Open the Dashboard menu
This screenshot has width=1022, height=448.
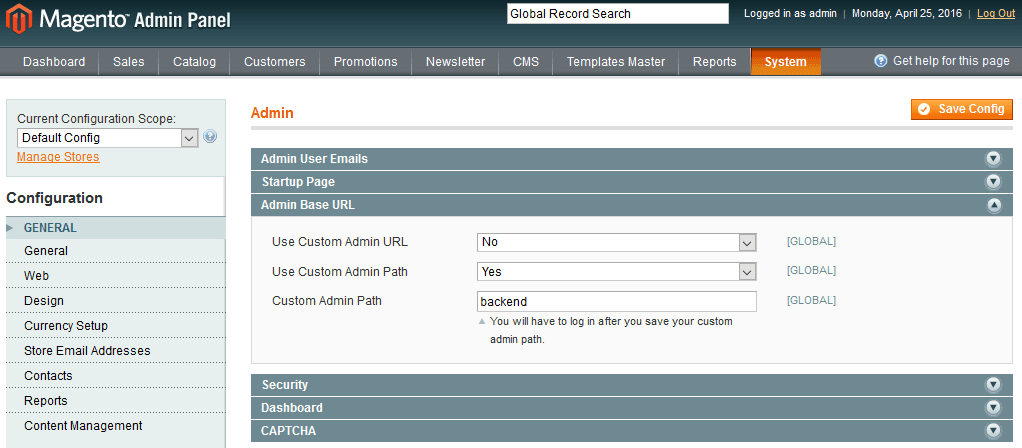pyautogui.click(x=54, y=62)
